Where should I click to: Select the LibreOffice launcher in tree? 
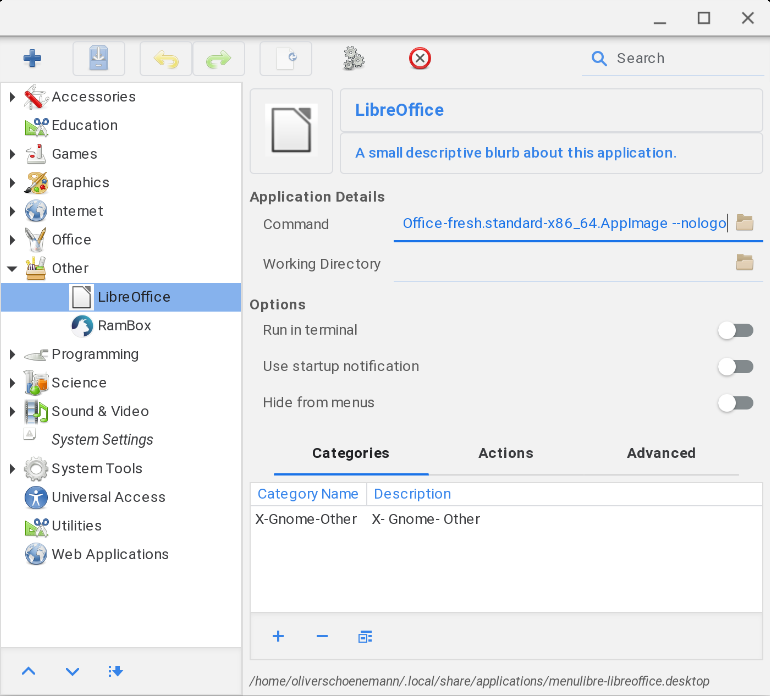(121, 297)
